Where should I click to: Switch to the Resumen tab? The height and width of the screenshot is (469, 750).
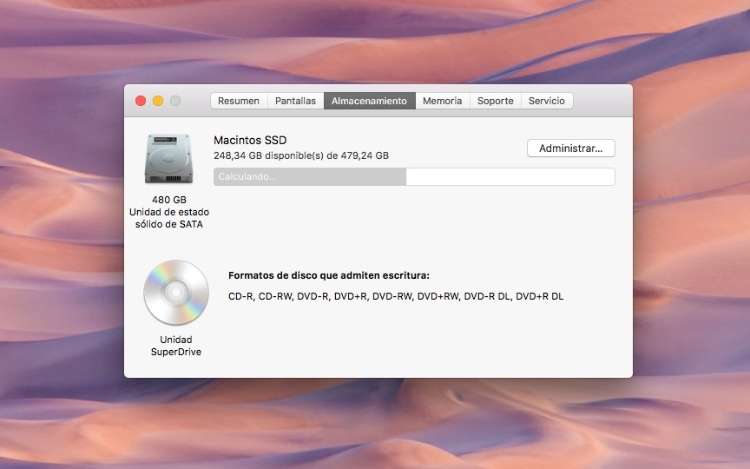tap(238, 101)
